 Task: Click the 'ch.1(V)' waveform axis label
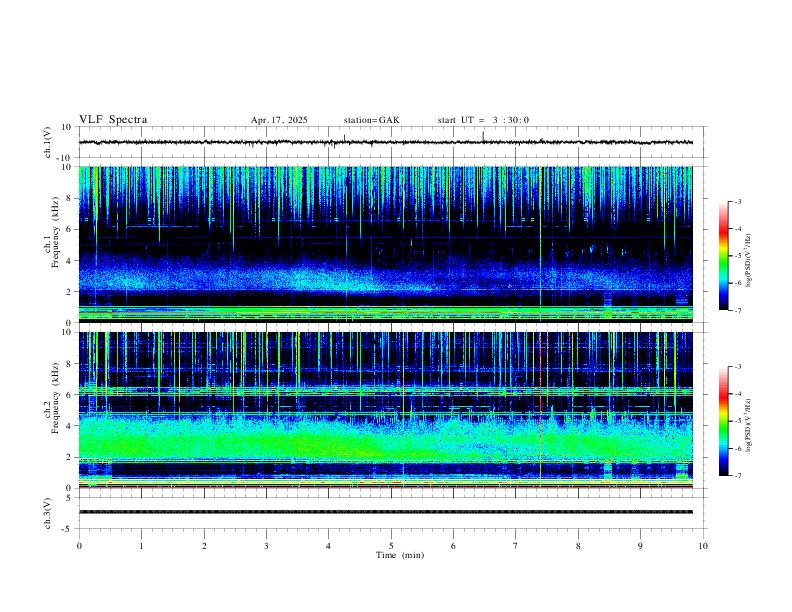pyautogui.click(x=48, y=142)
